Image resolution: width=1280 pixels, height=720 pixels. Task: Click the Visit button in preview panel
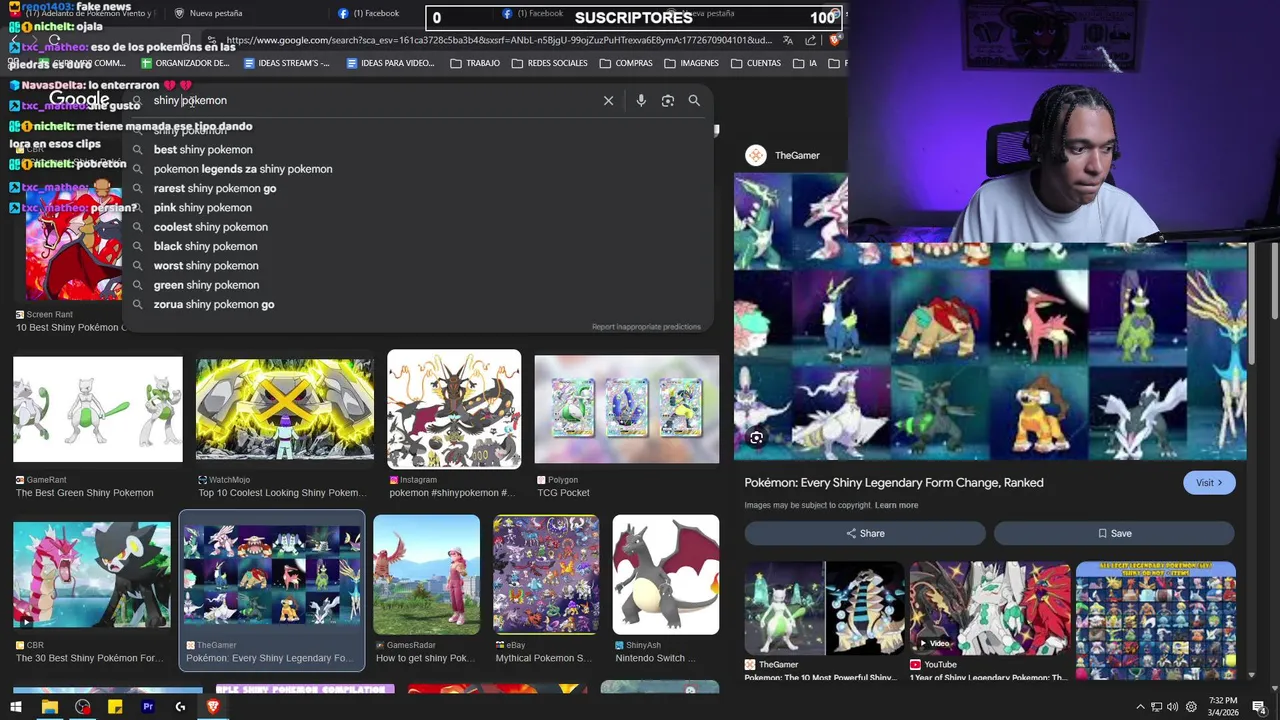click(1209, 482)
